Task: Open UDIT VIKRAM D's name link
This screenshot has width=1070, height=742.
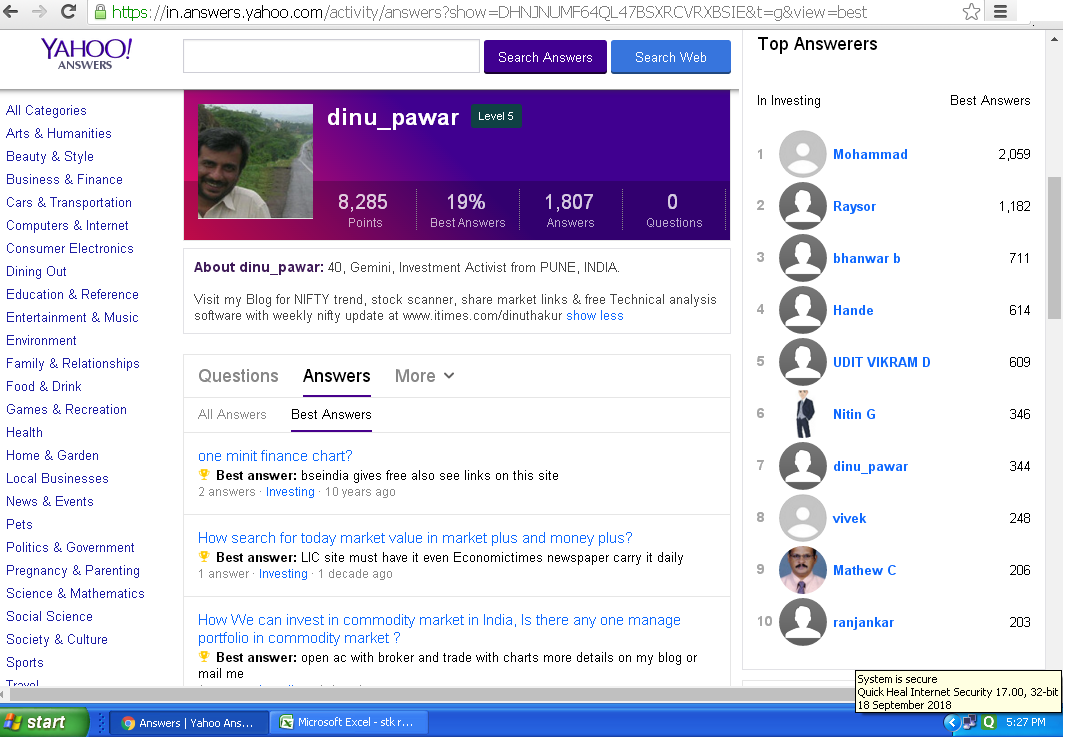Action: coord(882,362)
